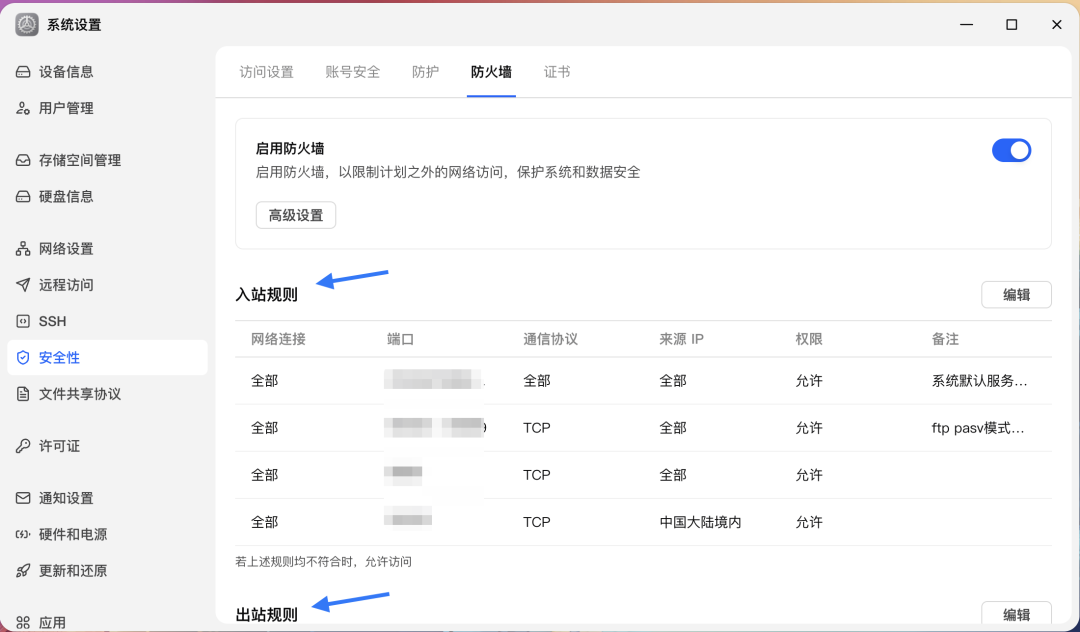The width and height of the screenshot is (1080, 632).
Task: Click the 入站规则 section heading
Action: (267, 295)
